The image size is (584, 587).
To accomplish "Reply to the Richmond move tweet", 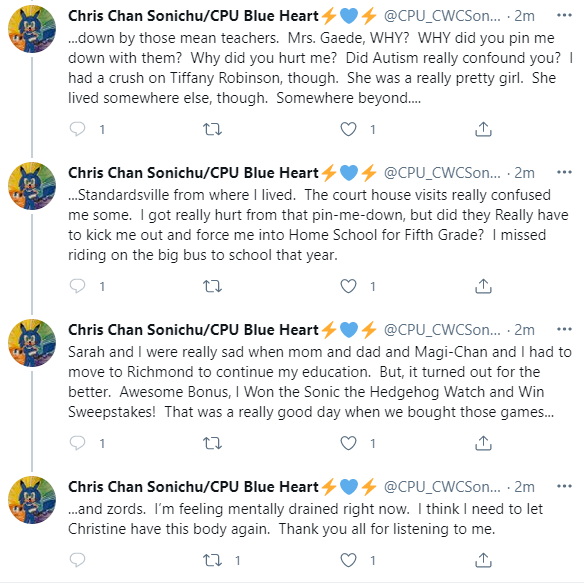I will coord(77,443).
